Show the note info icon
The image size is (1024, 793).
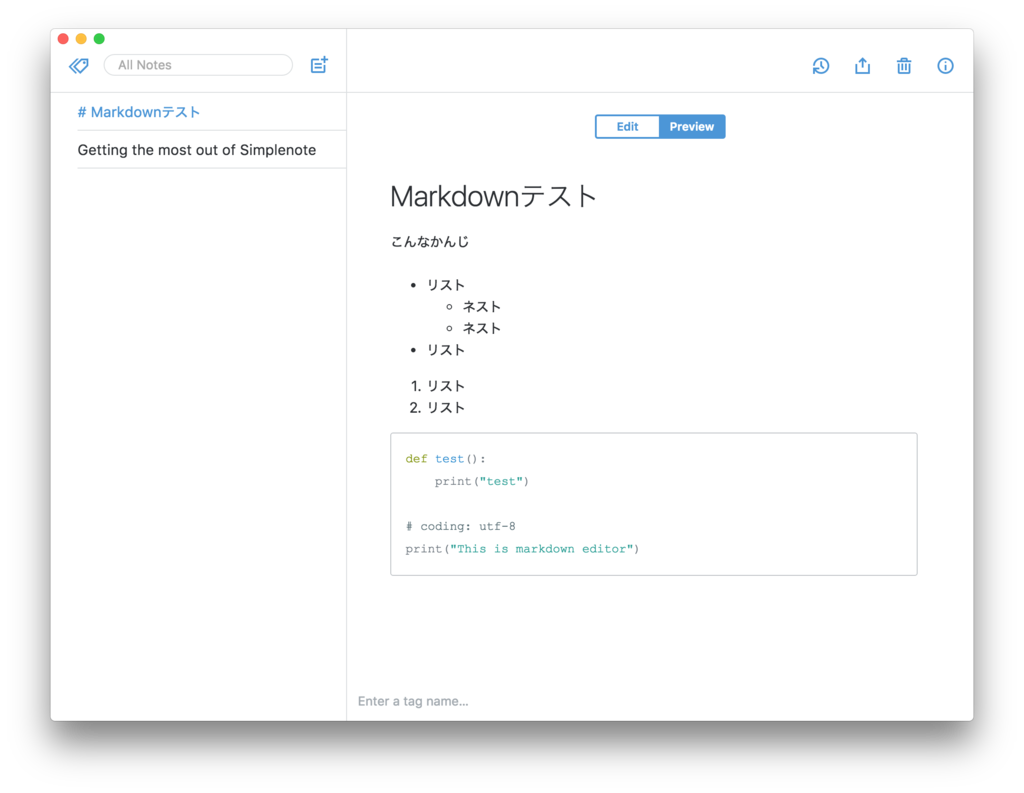click(x=945, y=66)
